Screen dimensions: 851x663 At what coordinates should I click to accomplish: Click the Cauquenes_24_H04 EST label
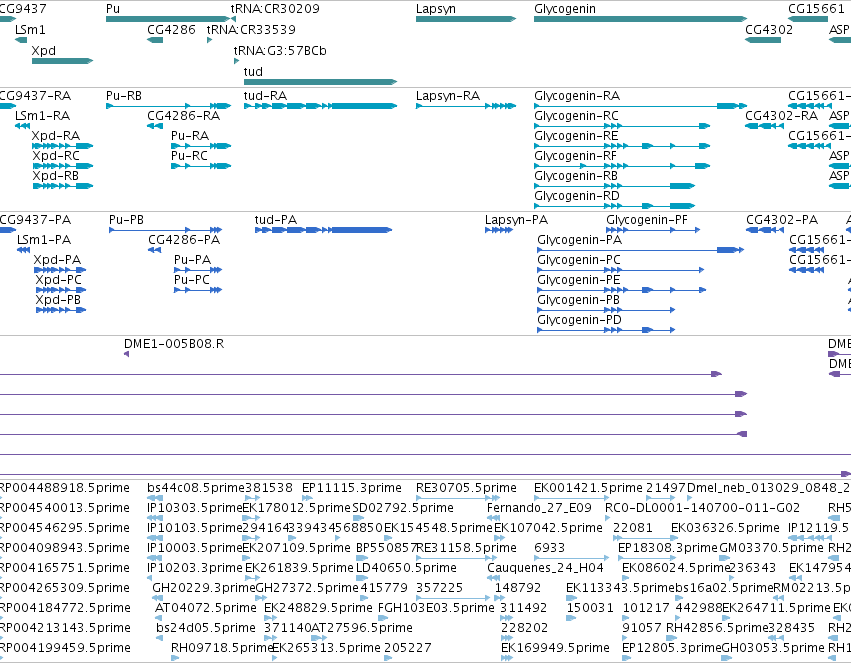545,568
